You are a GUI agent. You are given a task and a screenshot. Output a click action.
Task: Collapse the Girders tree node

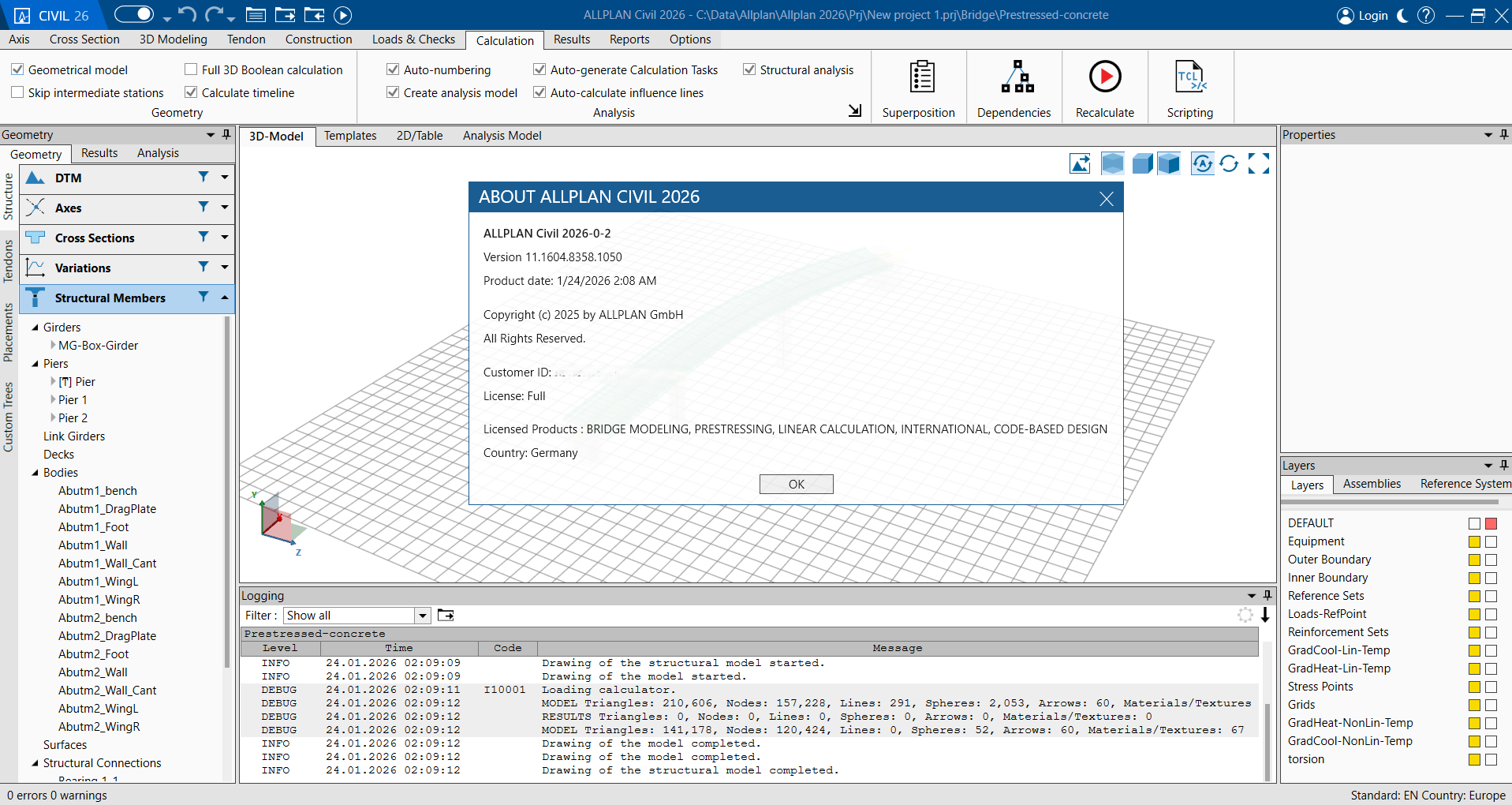click(x=35, y=327)
